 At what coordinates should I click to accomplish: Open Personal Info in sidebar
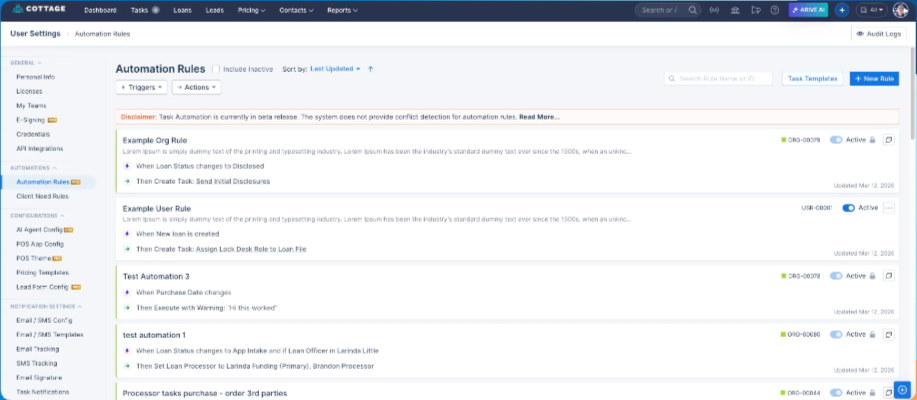pos(36,77)
